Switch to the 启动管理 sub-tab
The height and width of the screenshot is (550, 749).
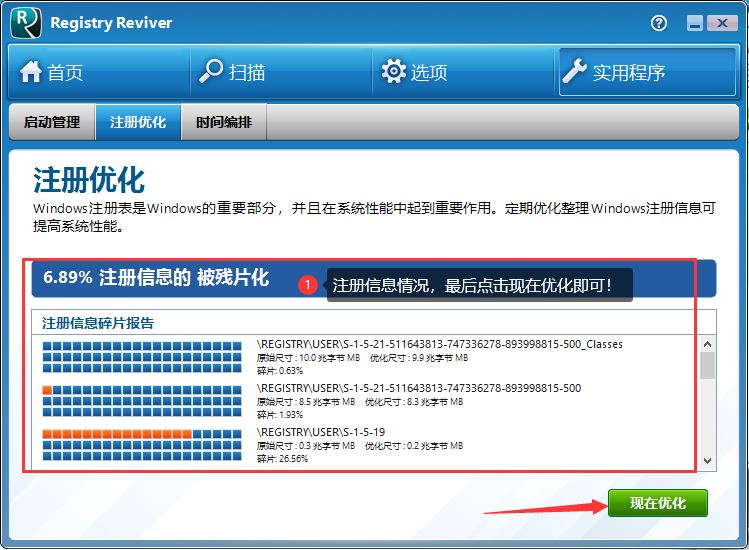point(52,122)
